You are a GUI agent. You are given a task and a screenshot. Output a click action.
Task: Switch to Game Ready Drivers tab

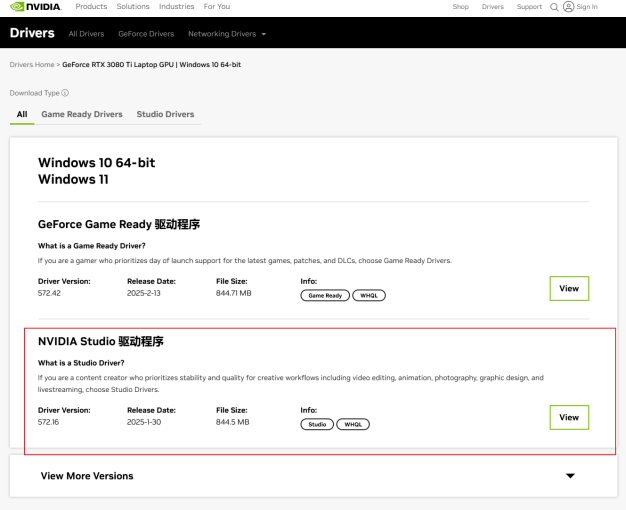tap(82, 114)
